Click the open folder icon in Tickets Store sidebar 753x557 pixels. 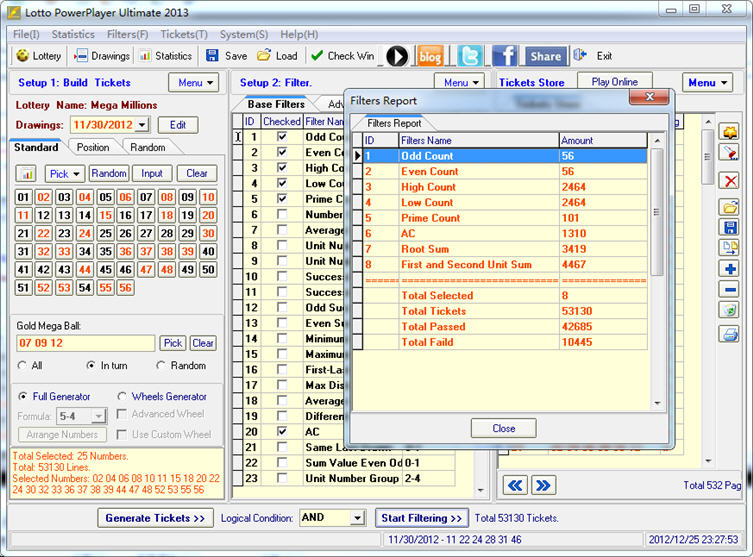click(730, 207)
